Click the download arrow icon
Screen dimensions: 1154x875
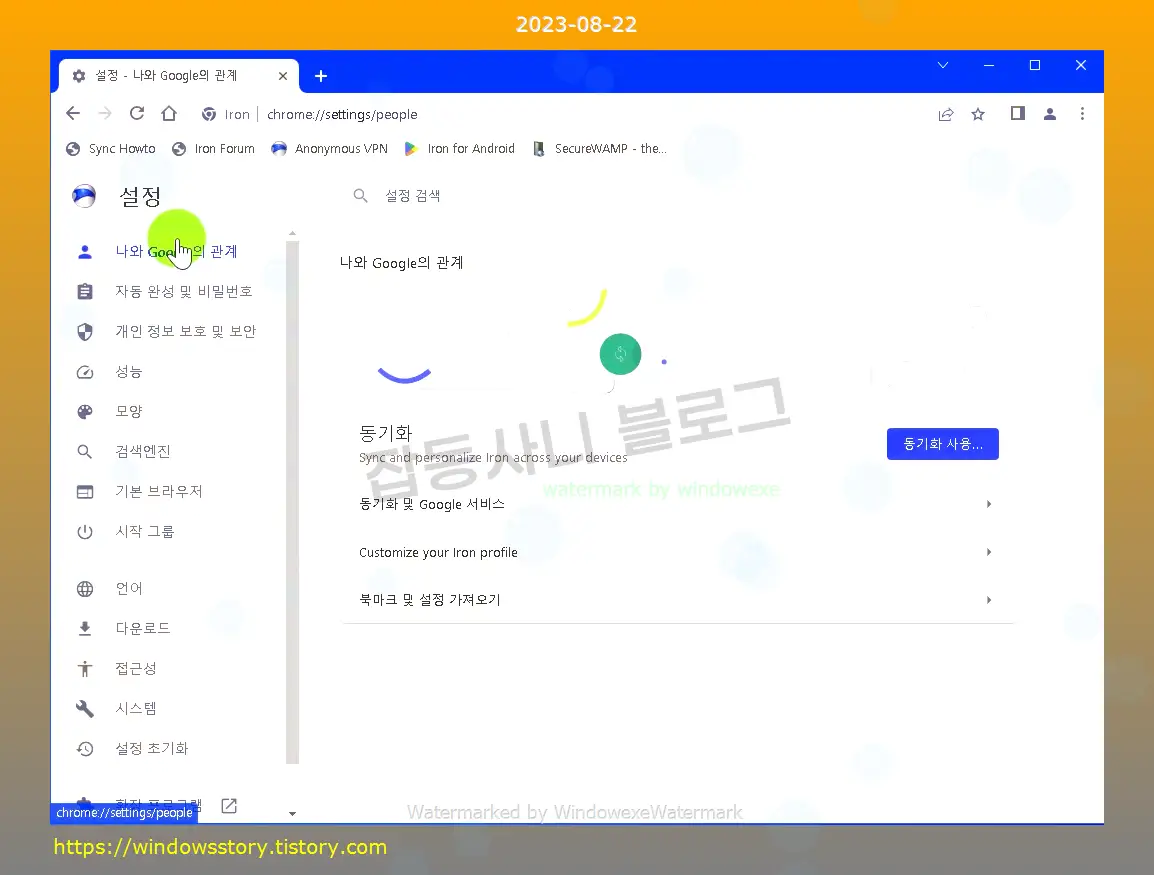point(85,628)
